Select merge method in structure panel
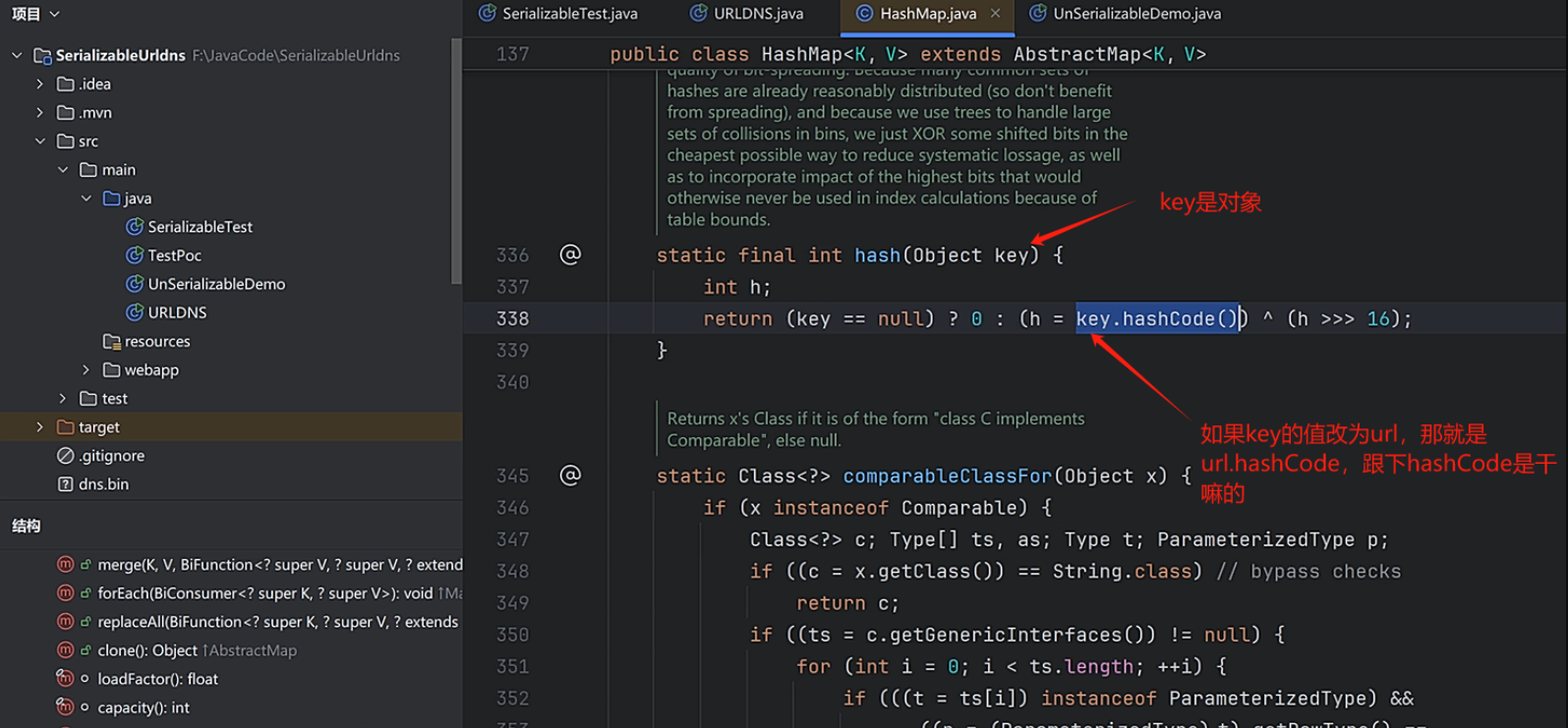 tap(280, 565)
